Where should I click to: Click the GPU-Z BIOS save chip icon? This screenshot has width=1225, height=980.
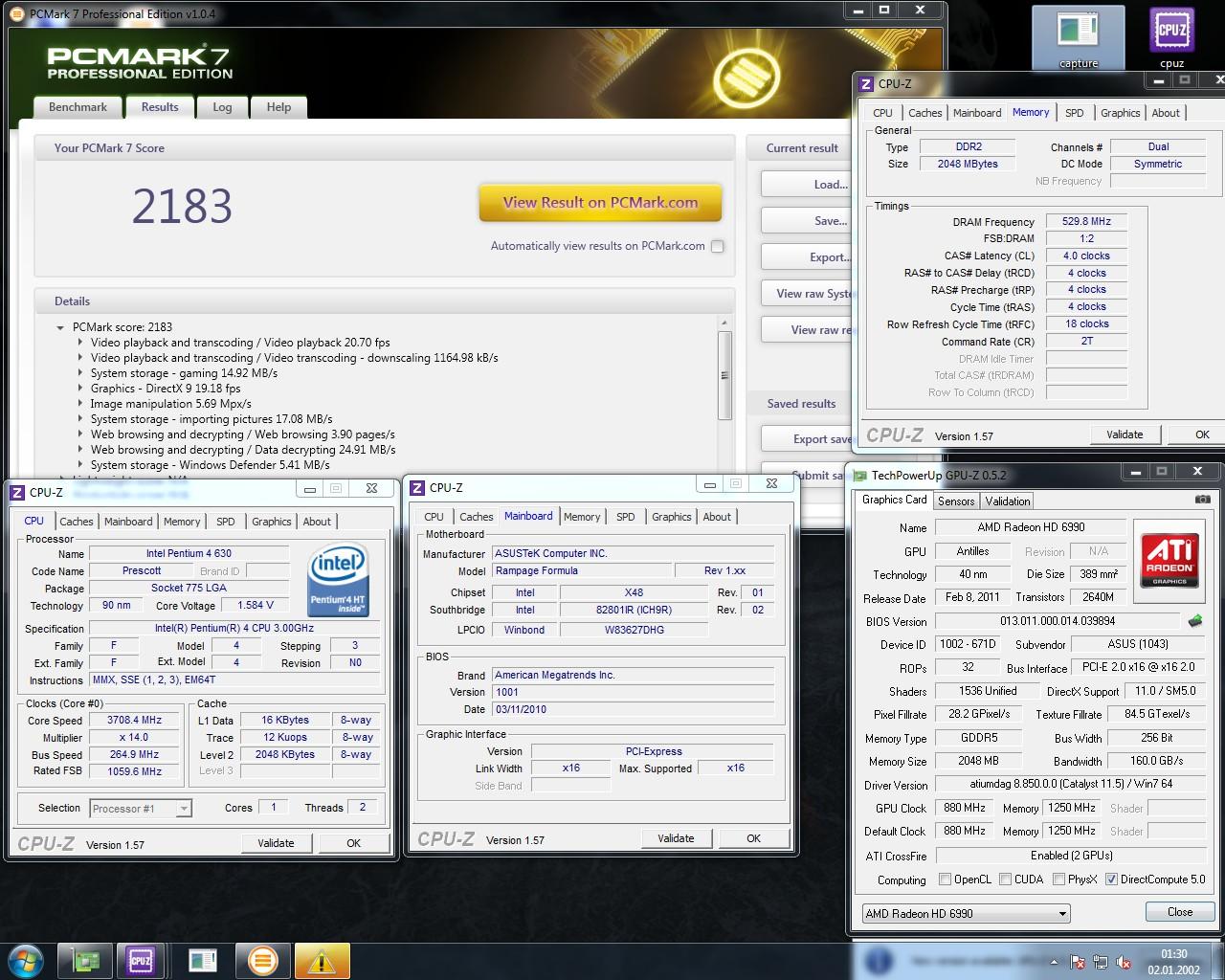(1194, 621)
